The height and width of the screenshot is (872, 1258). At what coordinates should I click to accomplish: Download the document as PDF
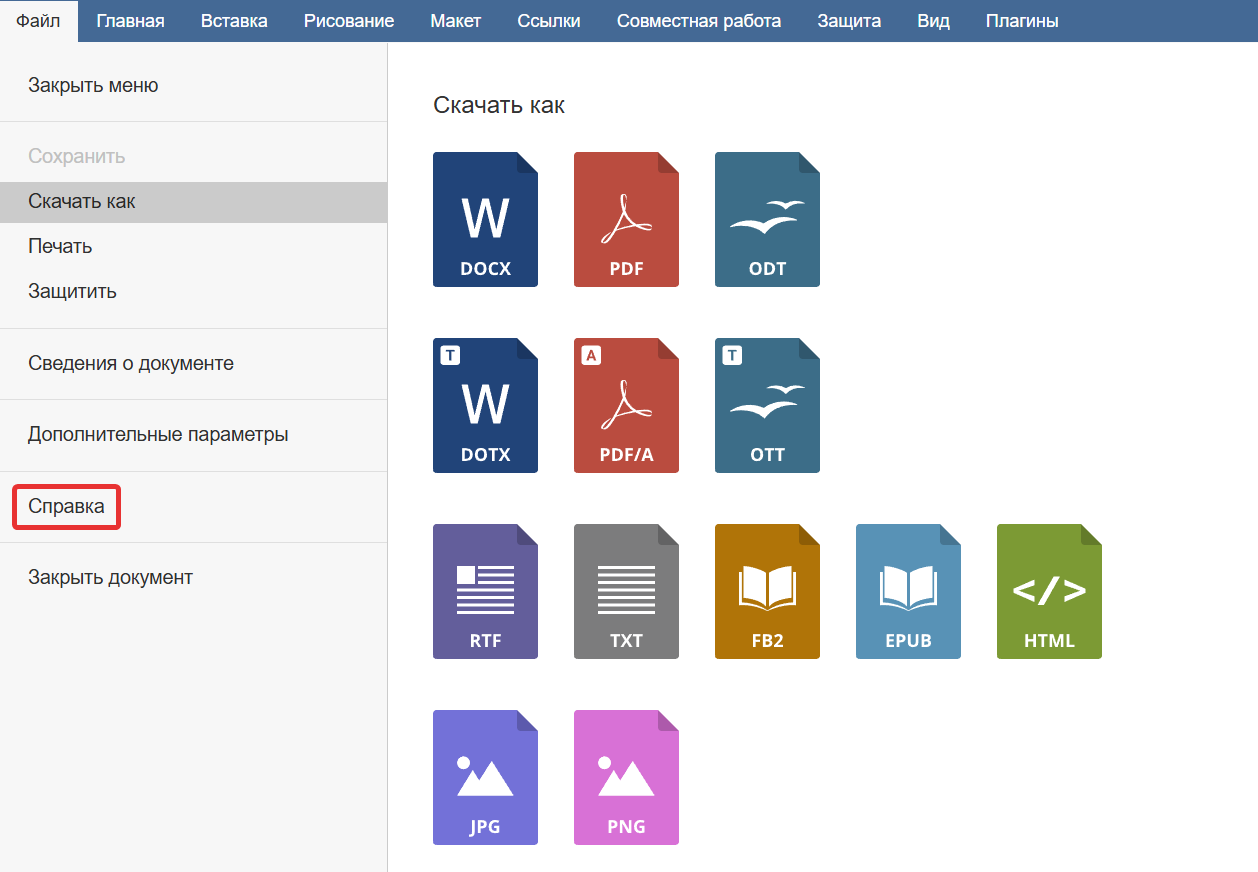pos(626,219)
